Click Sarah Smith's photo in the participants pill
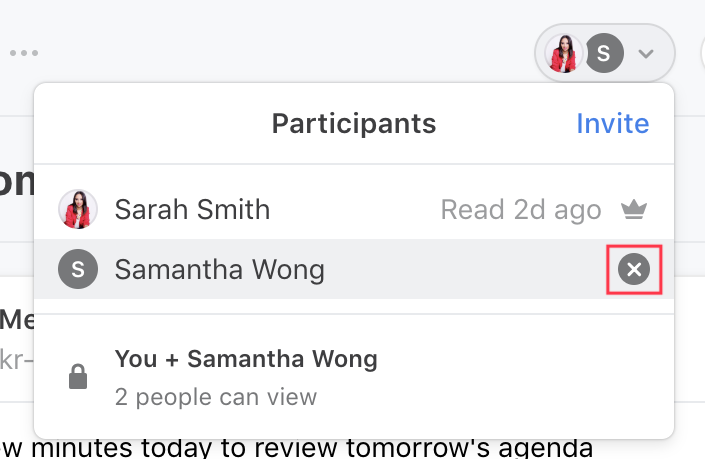 click(563, 53)
